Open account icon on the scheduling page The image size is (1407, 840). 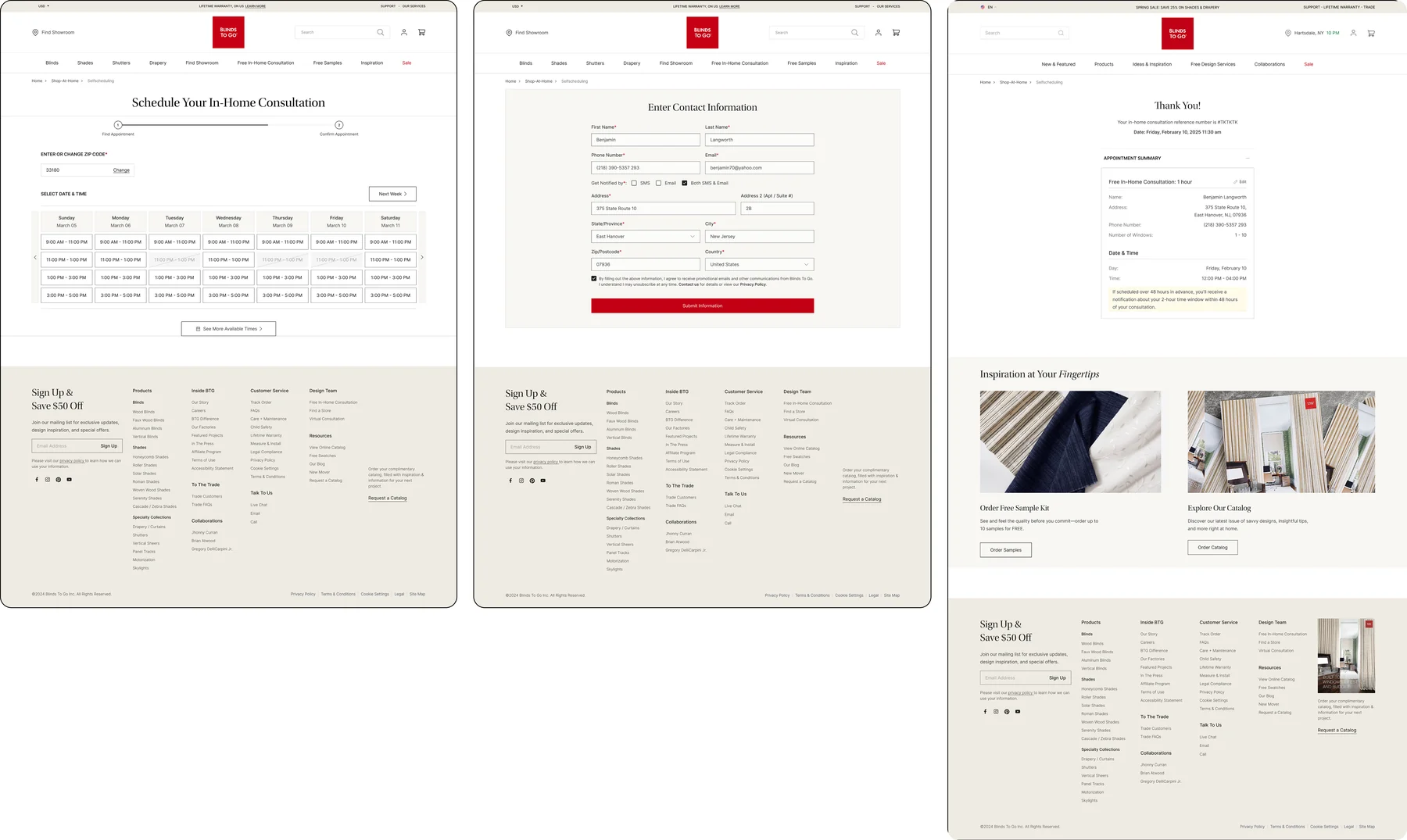click(404, 32)
